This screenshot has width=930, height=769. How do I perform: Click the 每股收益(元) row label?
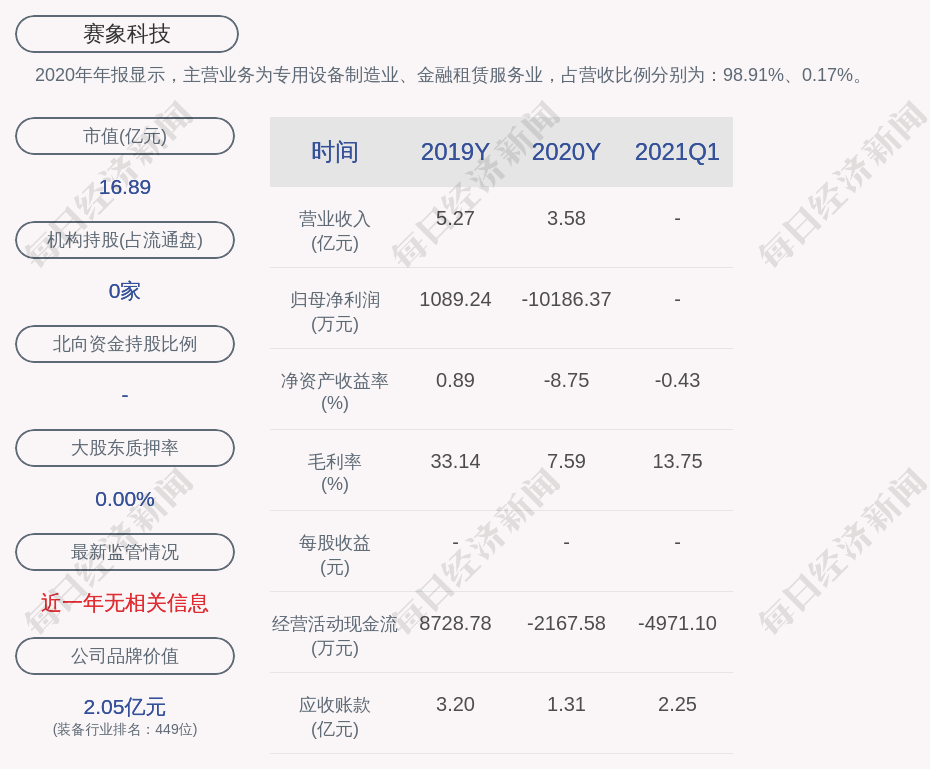[335, 555]
